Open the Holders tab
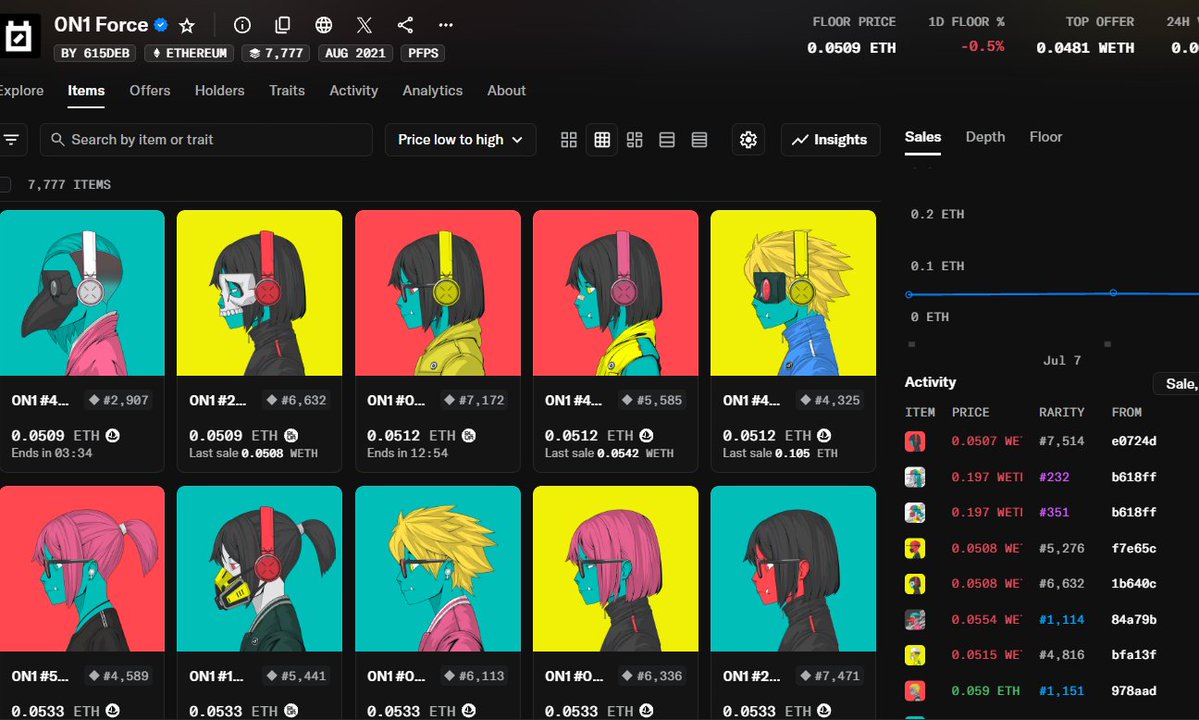Screen dimensions: 1199x720 (219, 90)
